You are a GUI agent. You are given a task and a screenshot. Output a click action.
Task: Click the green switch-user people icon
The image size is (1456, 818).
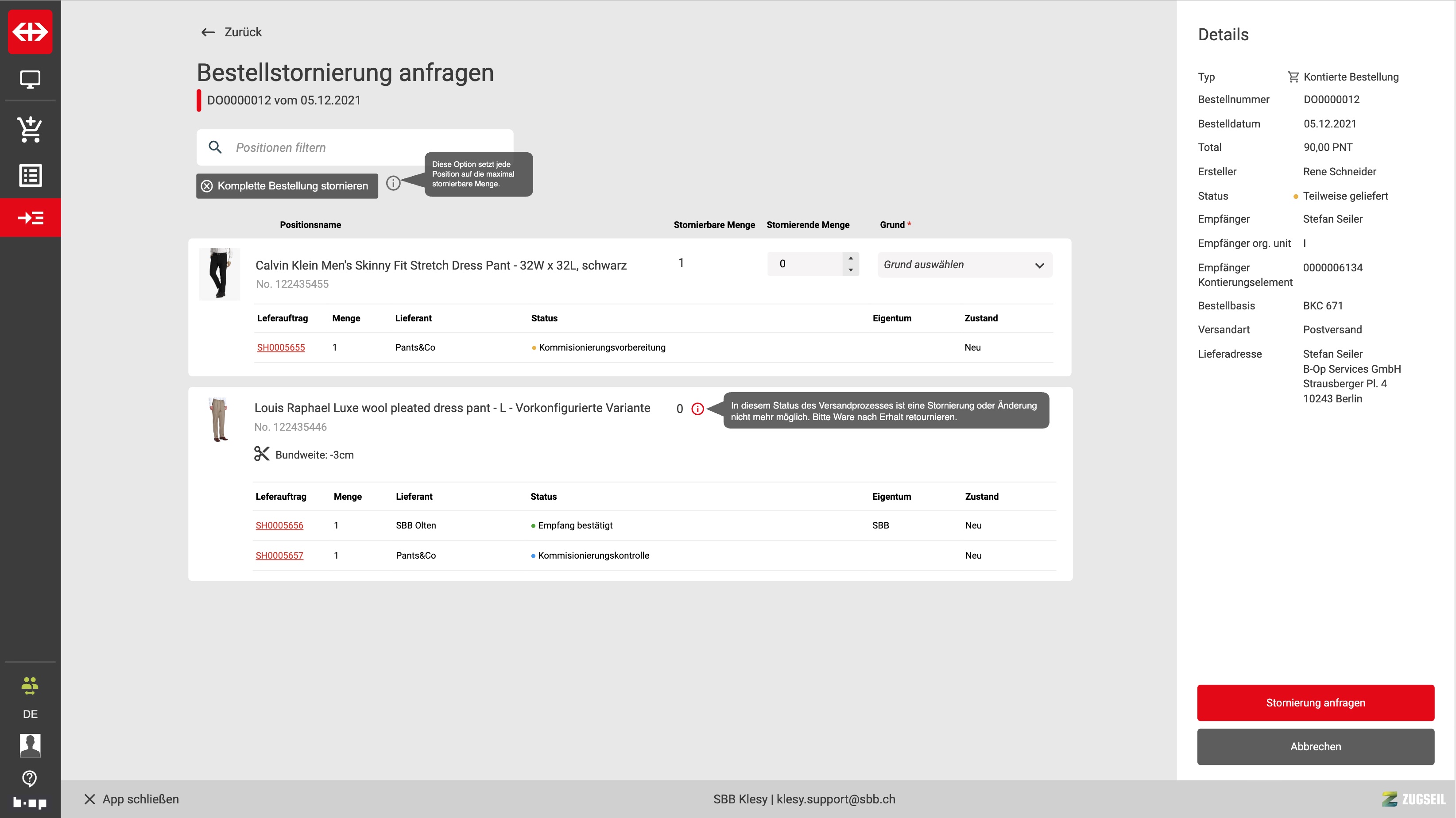pyautogui.click(x=30, y=685)
